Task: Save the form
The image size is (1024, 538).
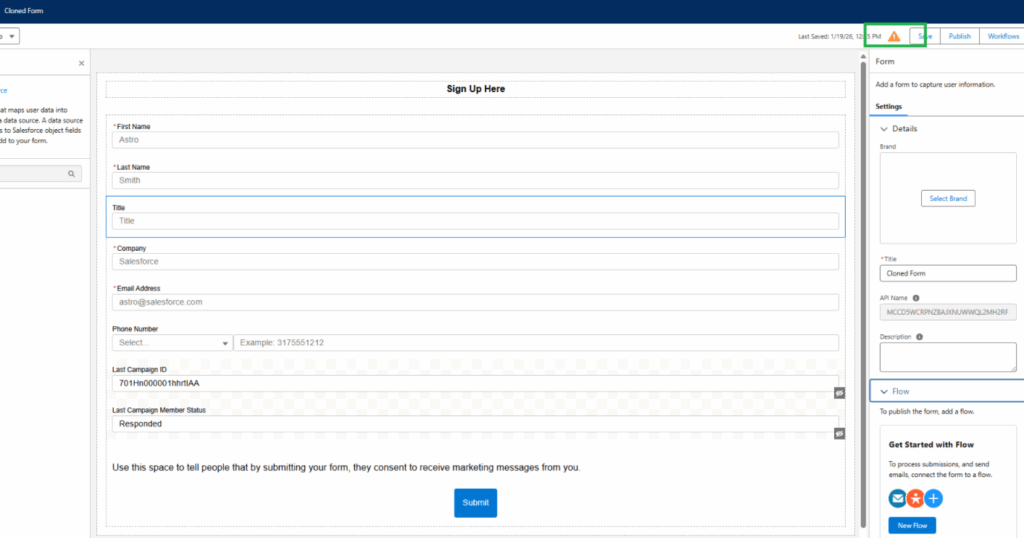Action: click(x=925, y=37)
